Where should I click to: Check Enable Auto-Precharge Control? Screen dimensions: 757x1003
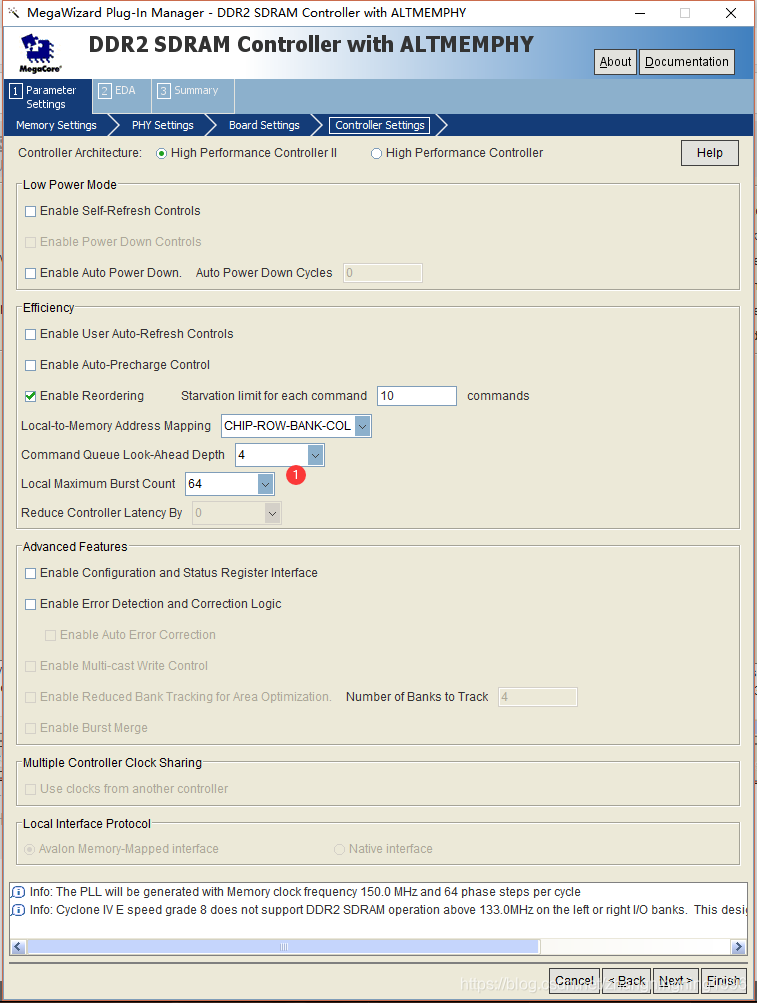(x=30, y=365)
